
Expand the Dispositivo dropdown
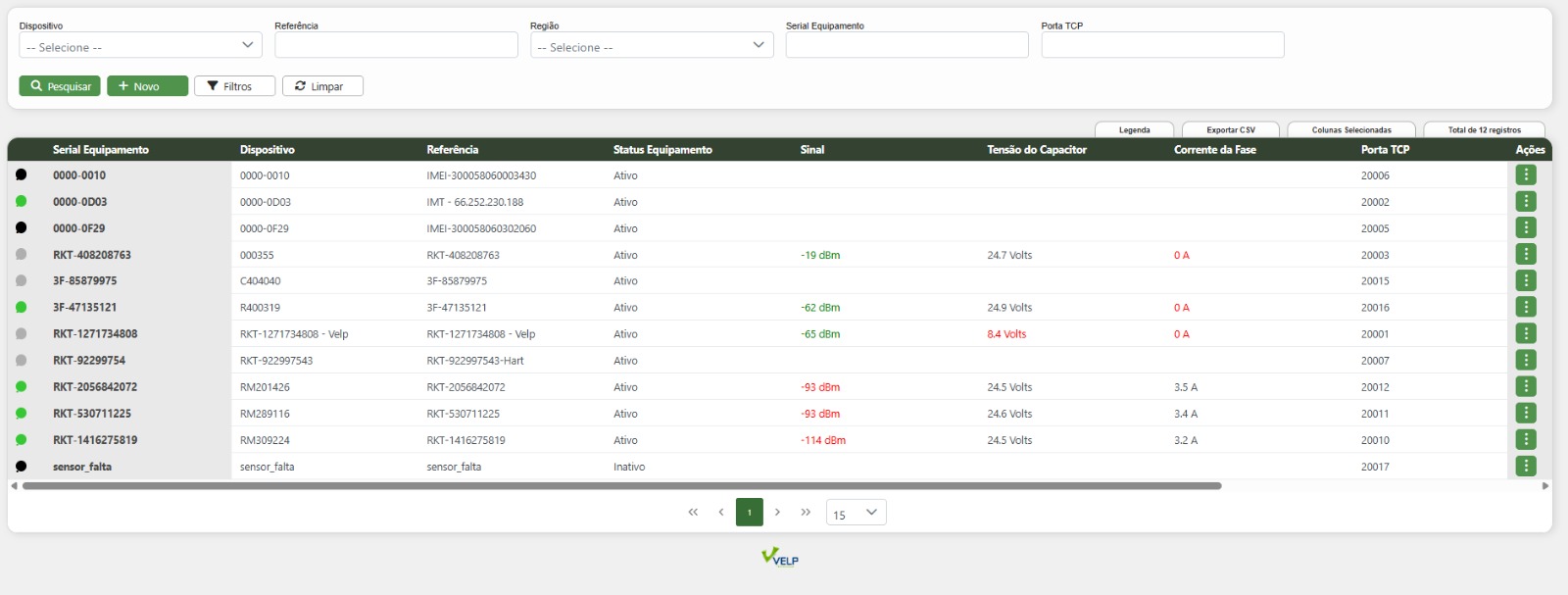140,45
